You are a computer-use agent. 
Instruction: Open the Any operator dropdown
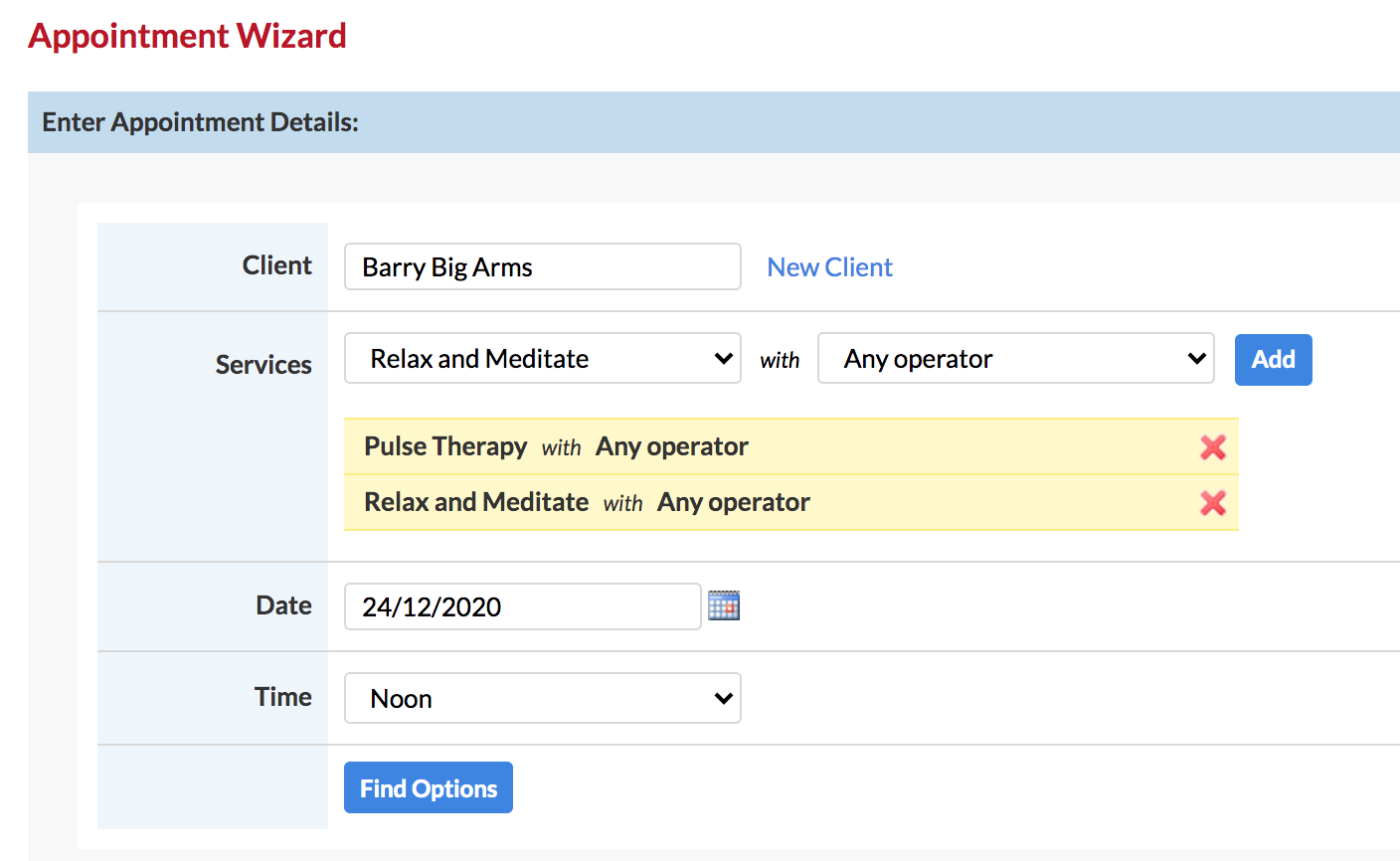[1016, 358]
